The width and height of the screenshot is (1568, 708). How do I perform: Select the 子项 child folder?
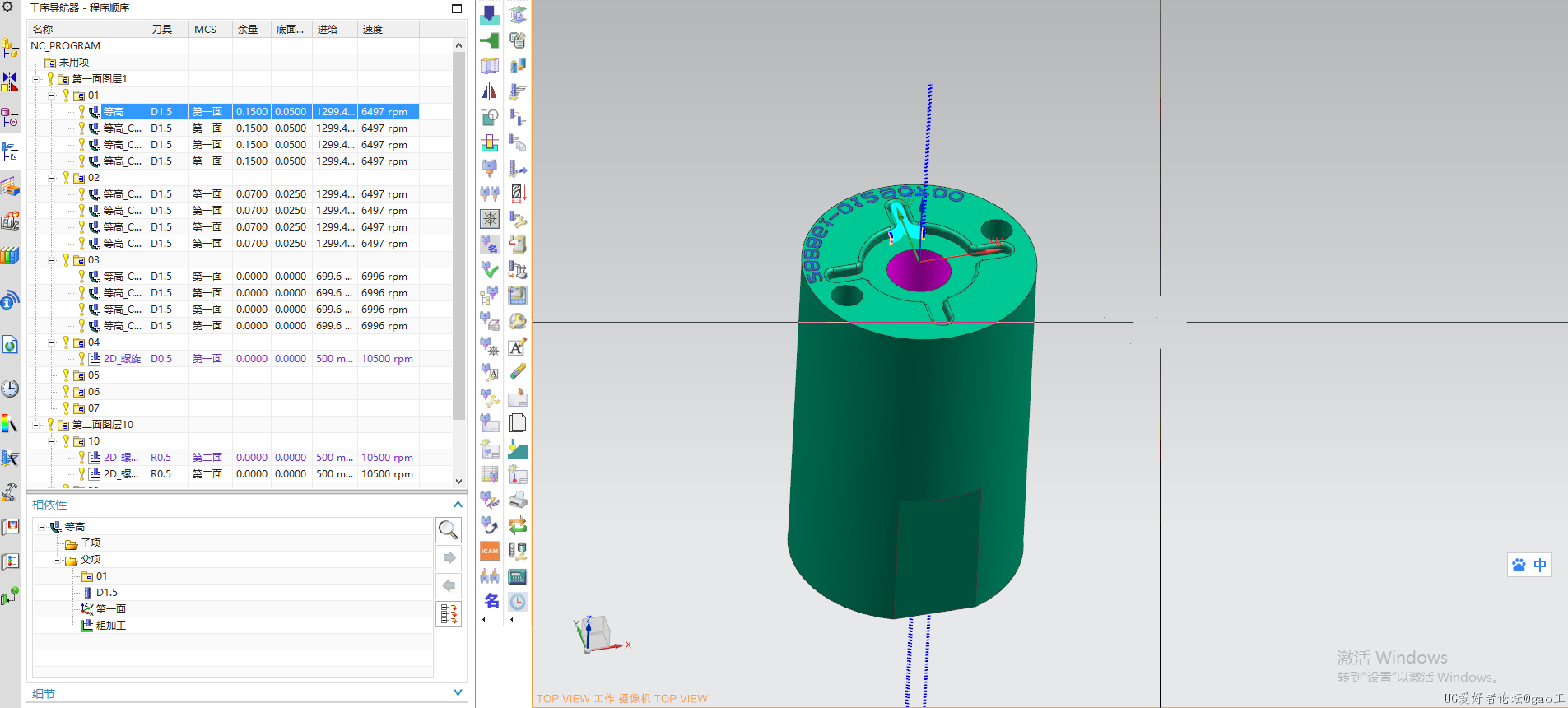(x=90, y=543)
